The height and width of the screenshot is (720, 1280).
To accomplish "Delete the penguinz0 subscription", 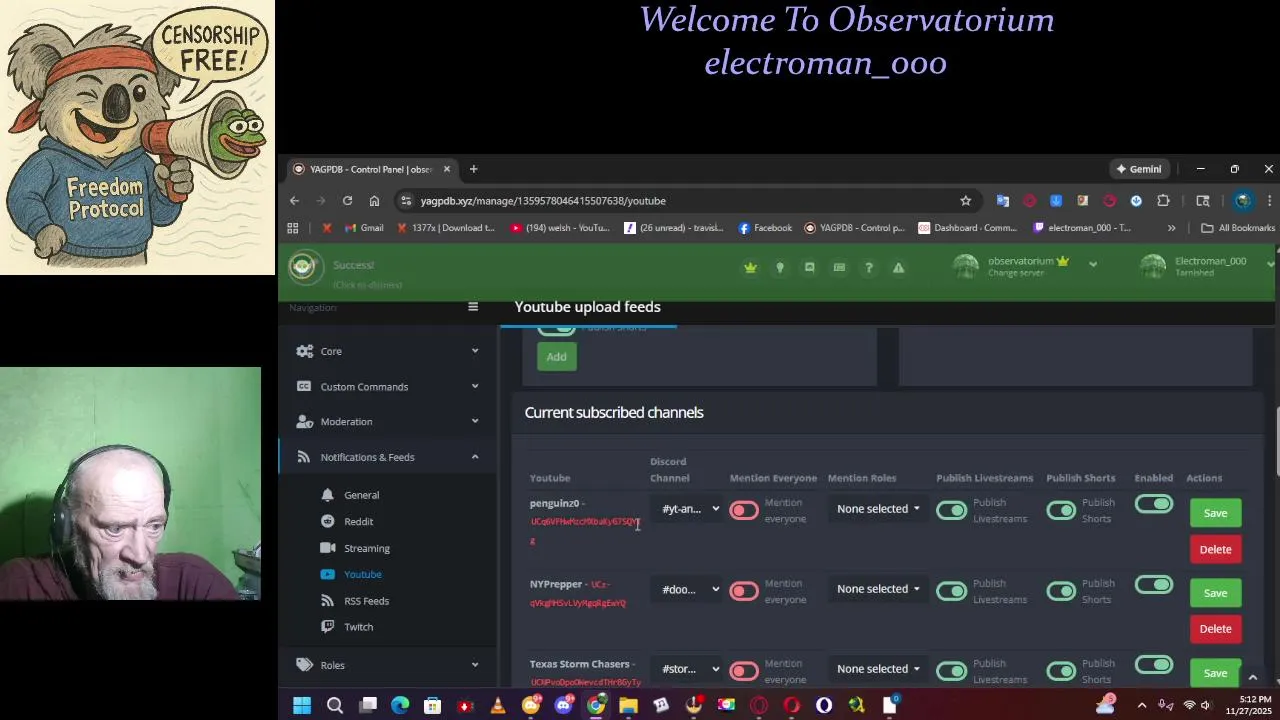I will click(1215, 549).
